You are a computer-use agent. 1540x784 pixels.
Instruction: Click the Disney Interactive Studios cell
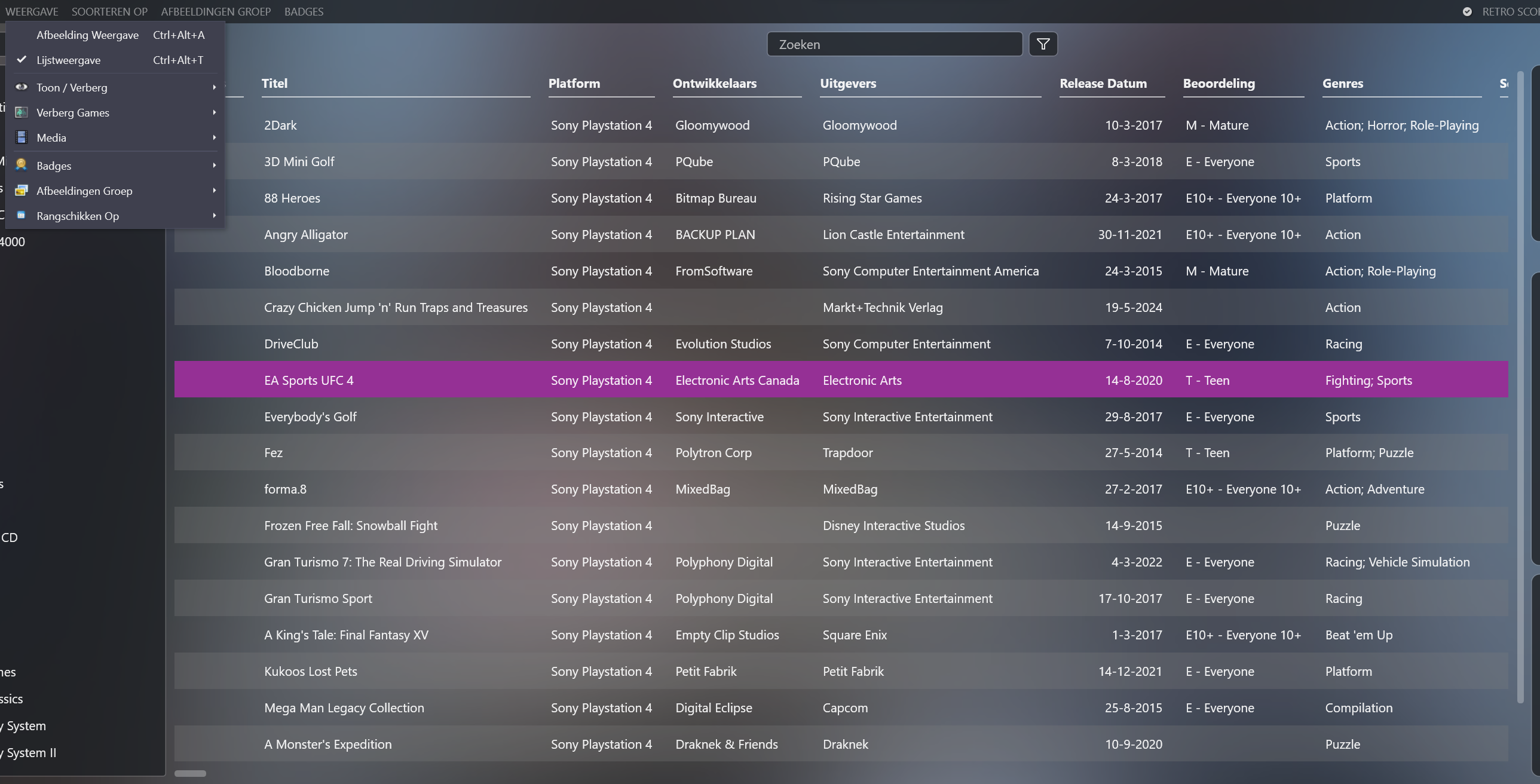[893, 526]
